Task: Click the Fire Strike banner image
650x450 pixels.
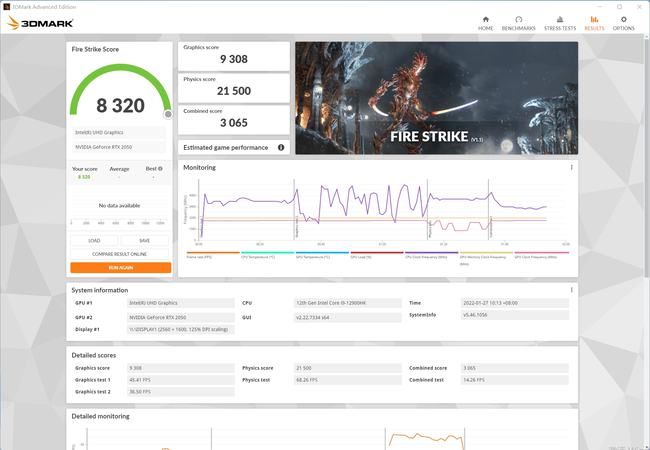Action: [437, 98]
